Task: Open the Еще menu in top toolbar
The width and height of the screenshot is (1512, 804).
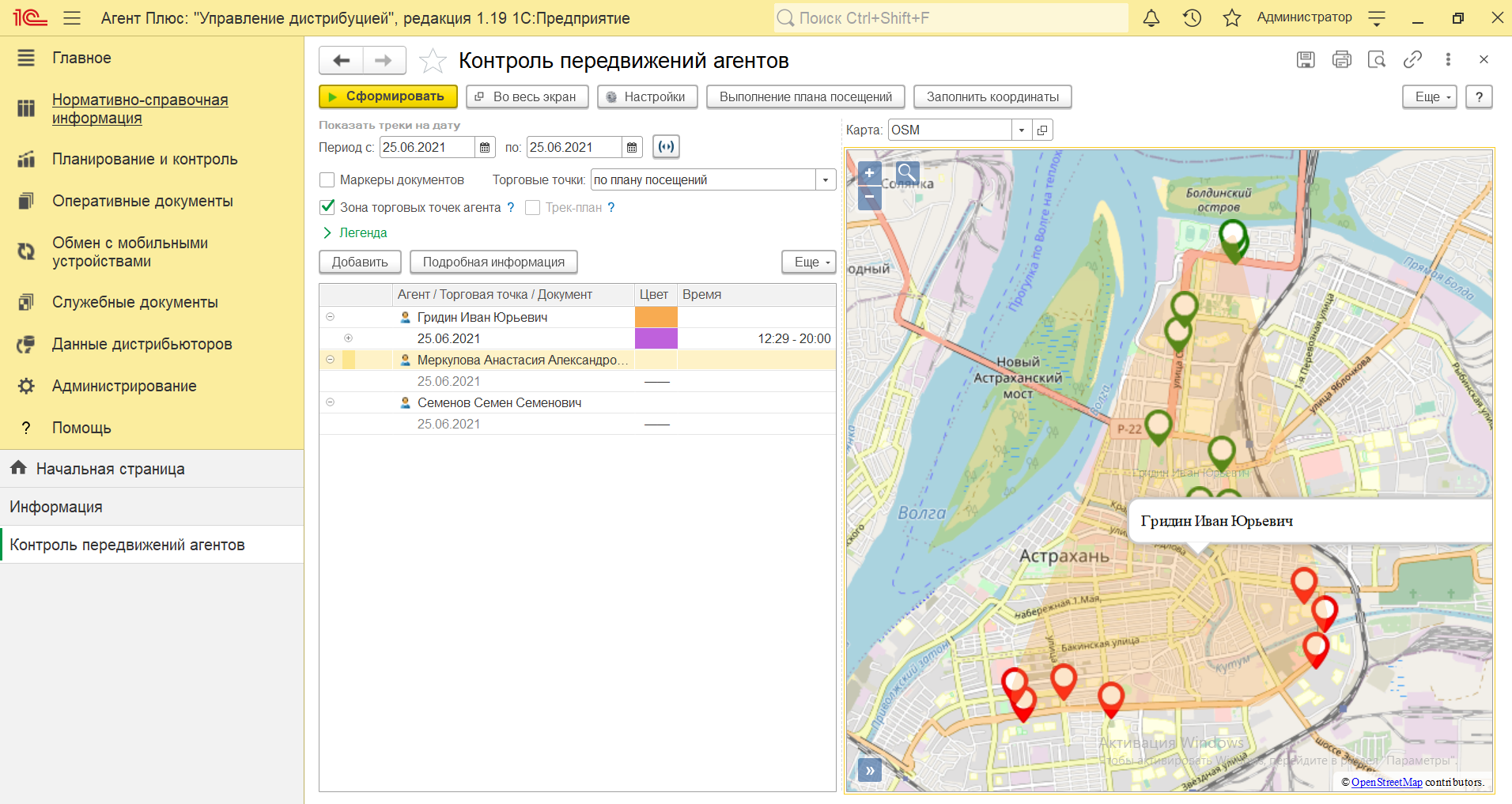Action: coord(1430,96)
